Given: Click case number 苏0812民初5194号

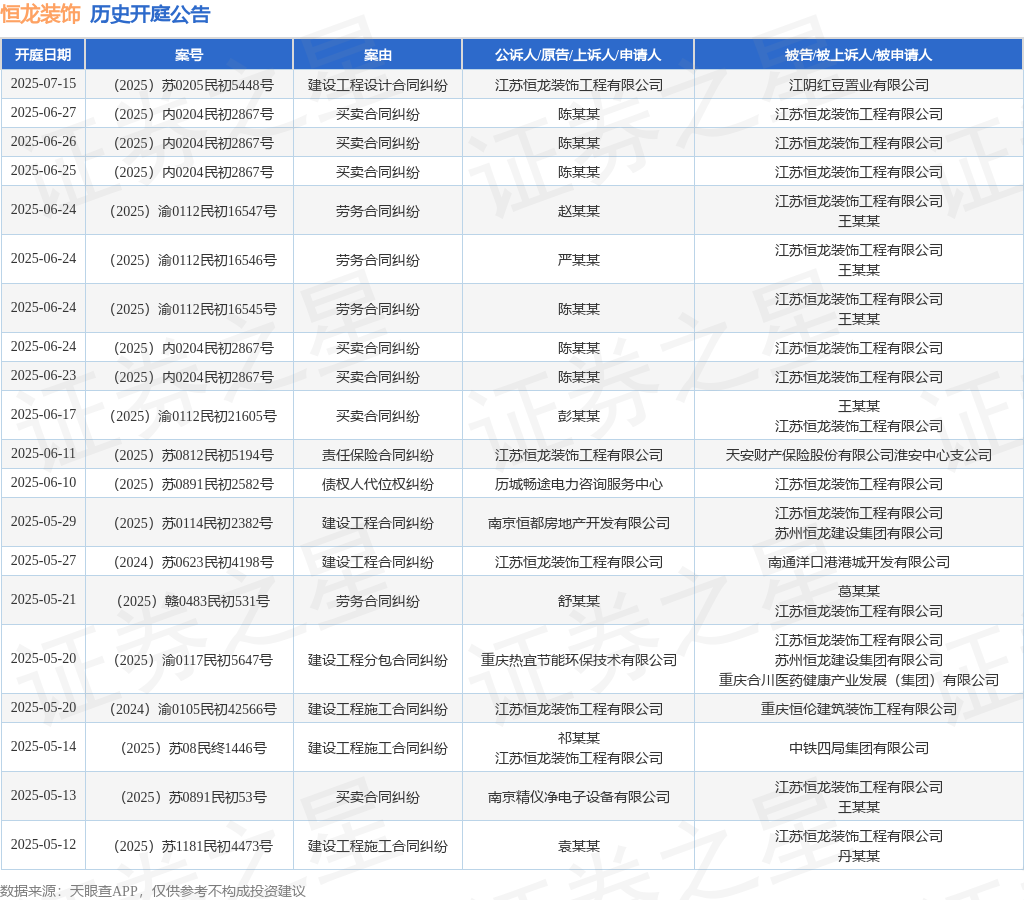Looking at the screenshot, I should pos(193,455).
